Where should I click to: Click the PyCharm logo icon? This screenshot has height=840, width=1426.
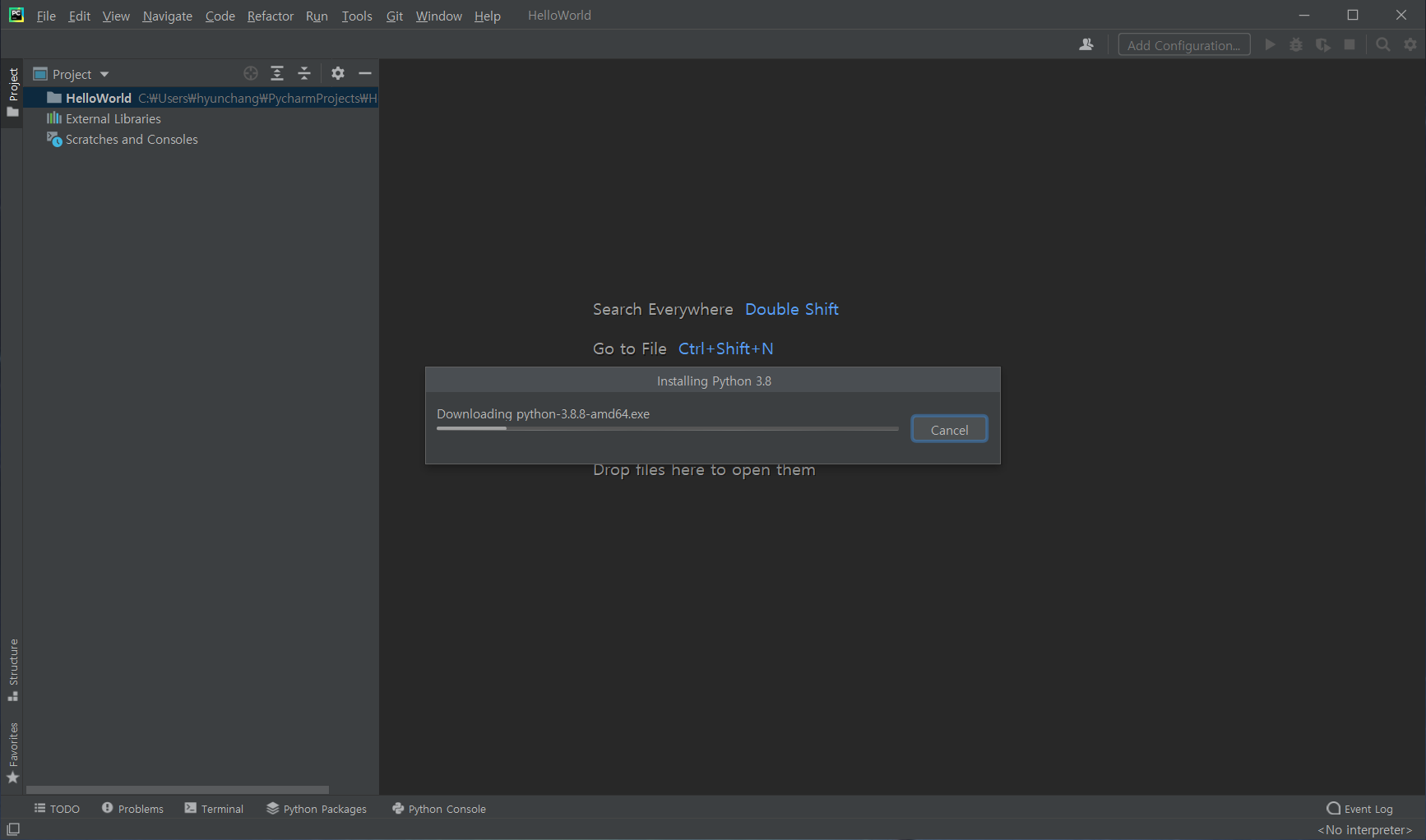[x=16, y=15]
